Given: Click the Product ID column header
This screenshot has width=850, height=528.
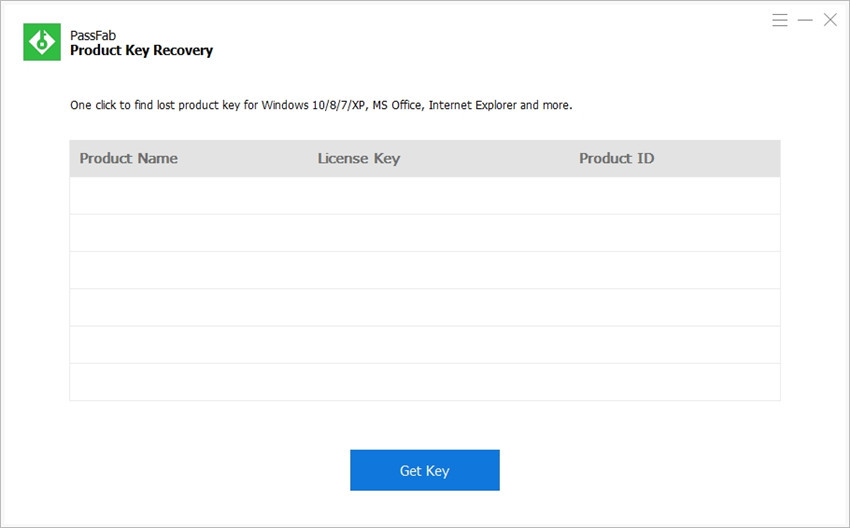Looking at the screenshot, I should tap(616, 158).
